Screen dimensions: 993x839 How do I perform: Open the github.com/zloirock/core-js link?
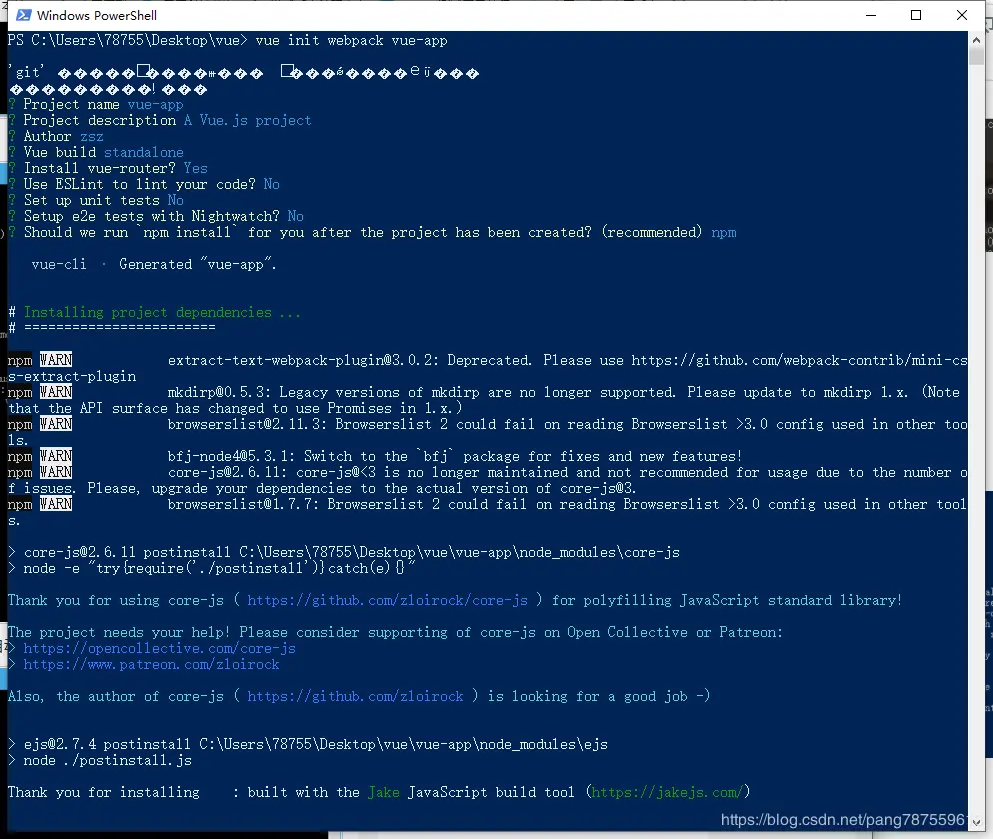pos(388,600)
